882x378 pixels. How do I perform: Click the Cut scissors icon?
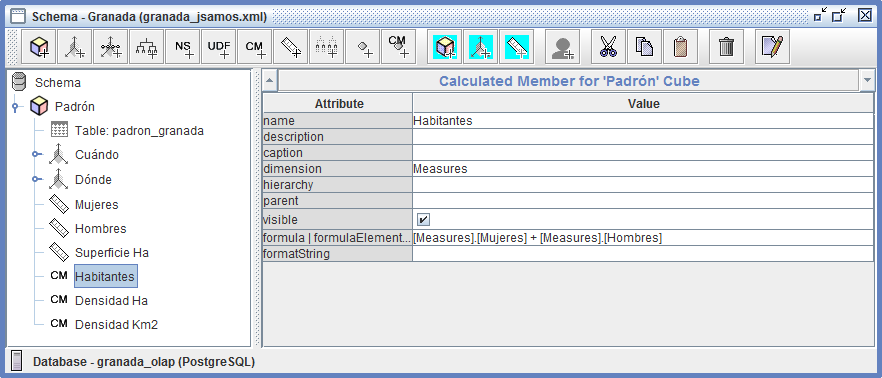point(609,46)
